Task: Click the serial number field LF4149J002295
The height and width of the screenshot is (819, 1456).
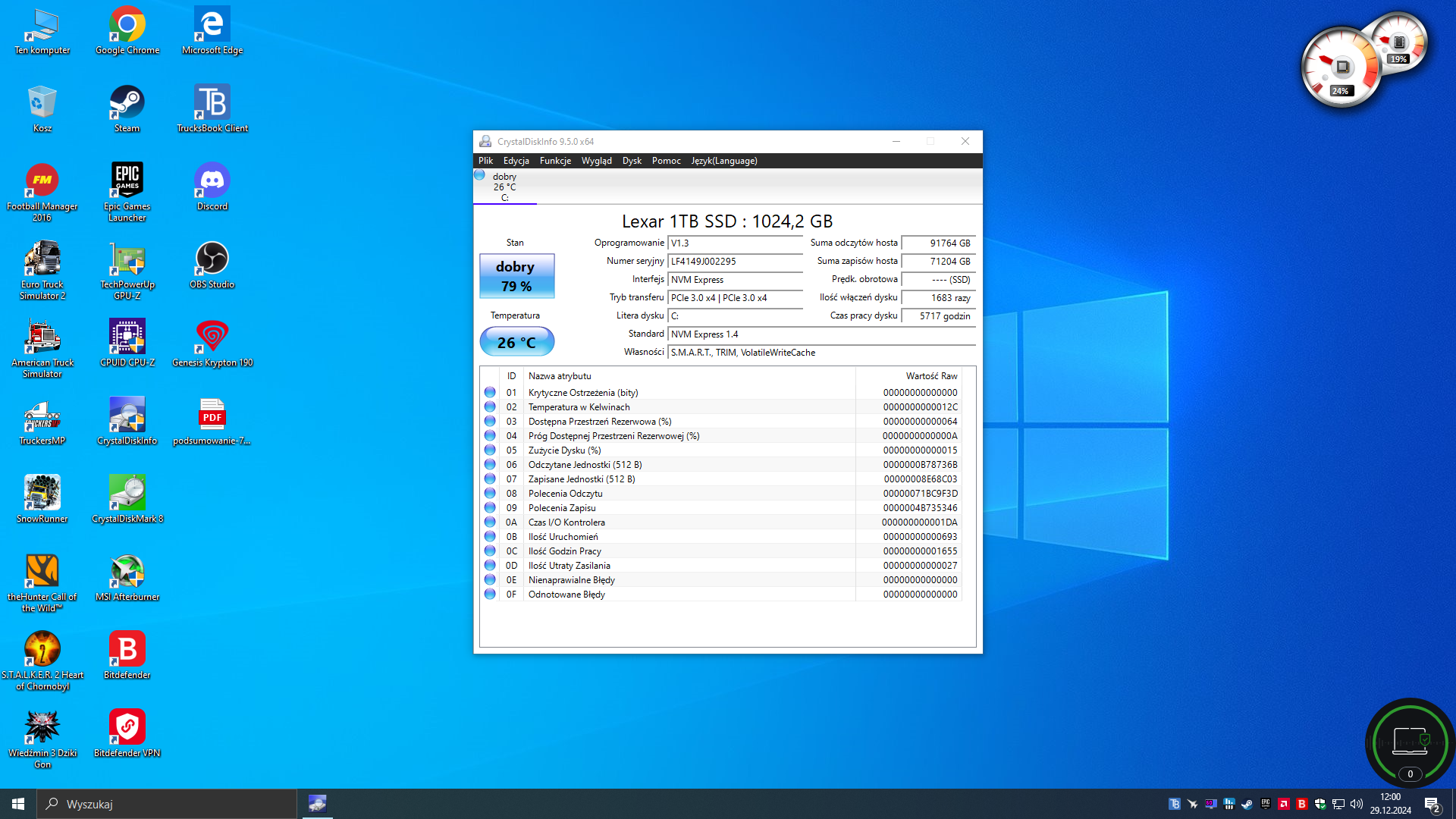Action: click(735, 262)
